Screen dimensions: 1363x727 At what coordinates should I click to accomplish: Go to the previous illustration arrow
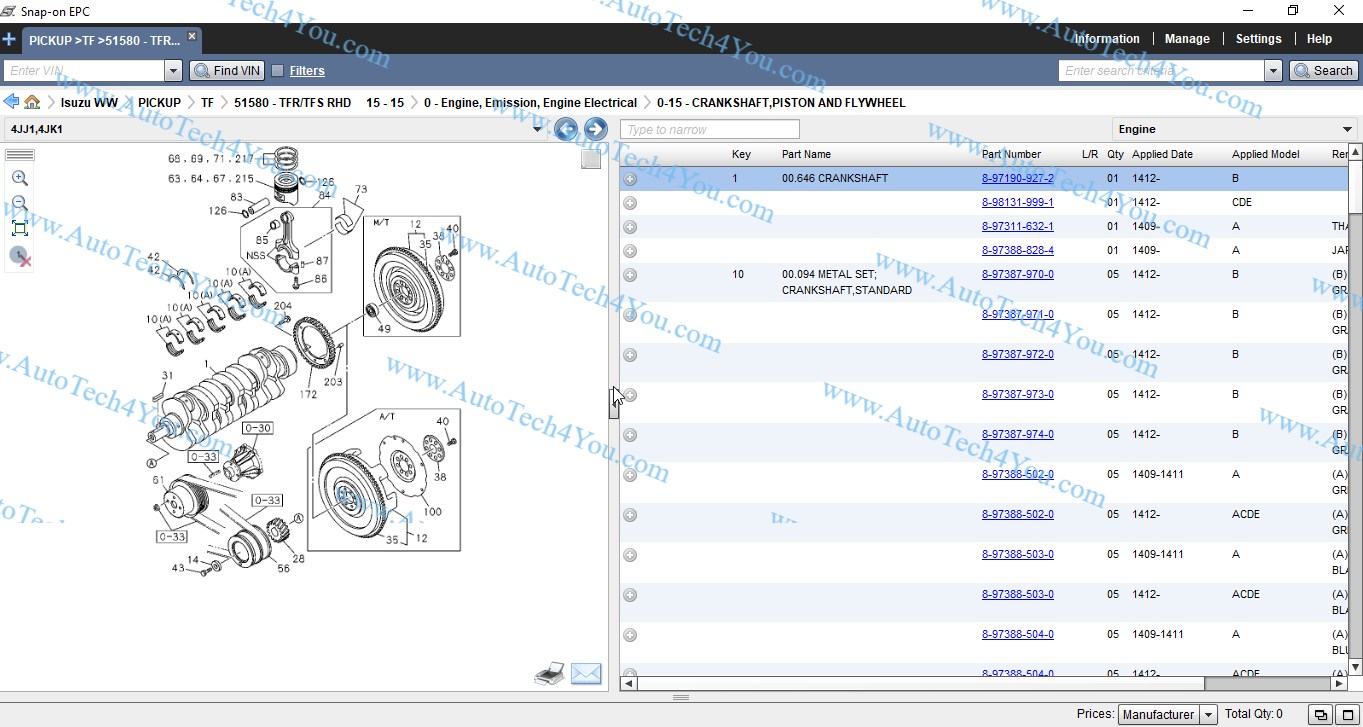[x=566, y=129]
